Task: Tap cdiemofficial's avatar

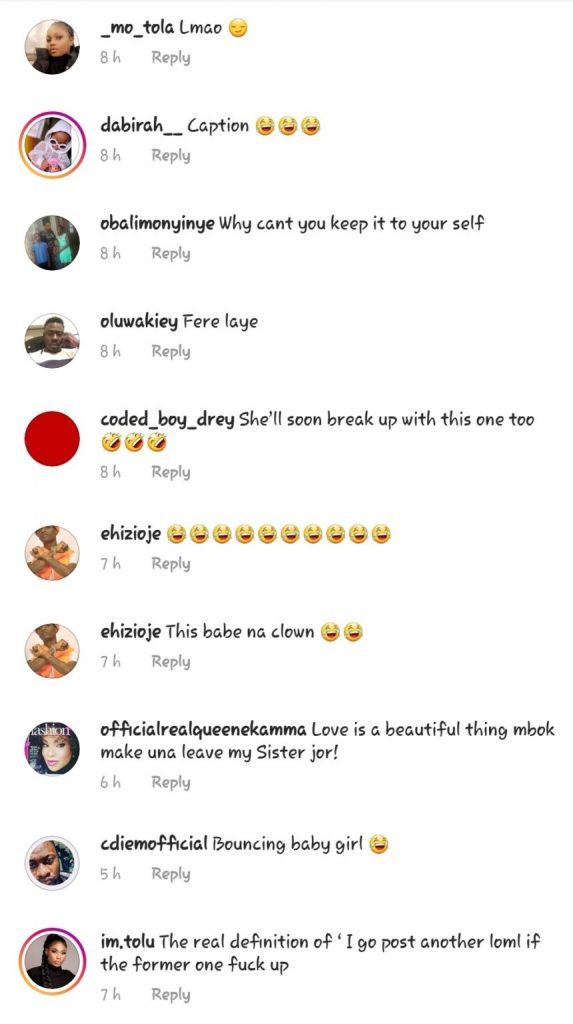Action: [x=52, y=863]
